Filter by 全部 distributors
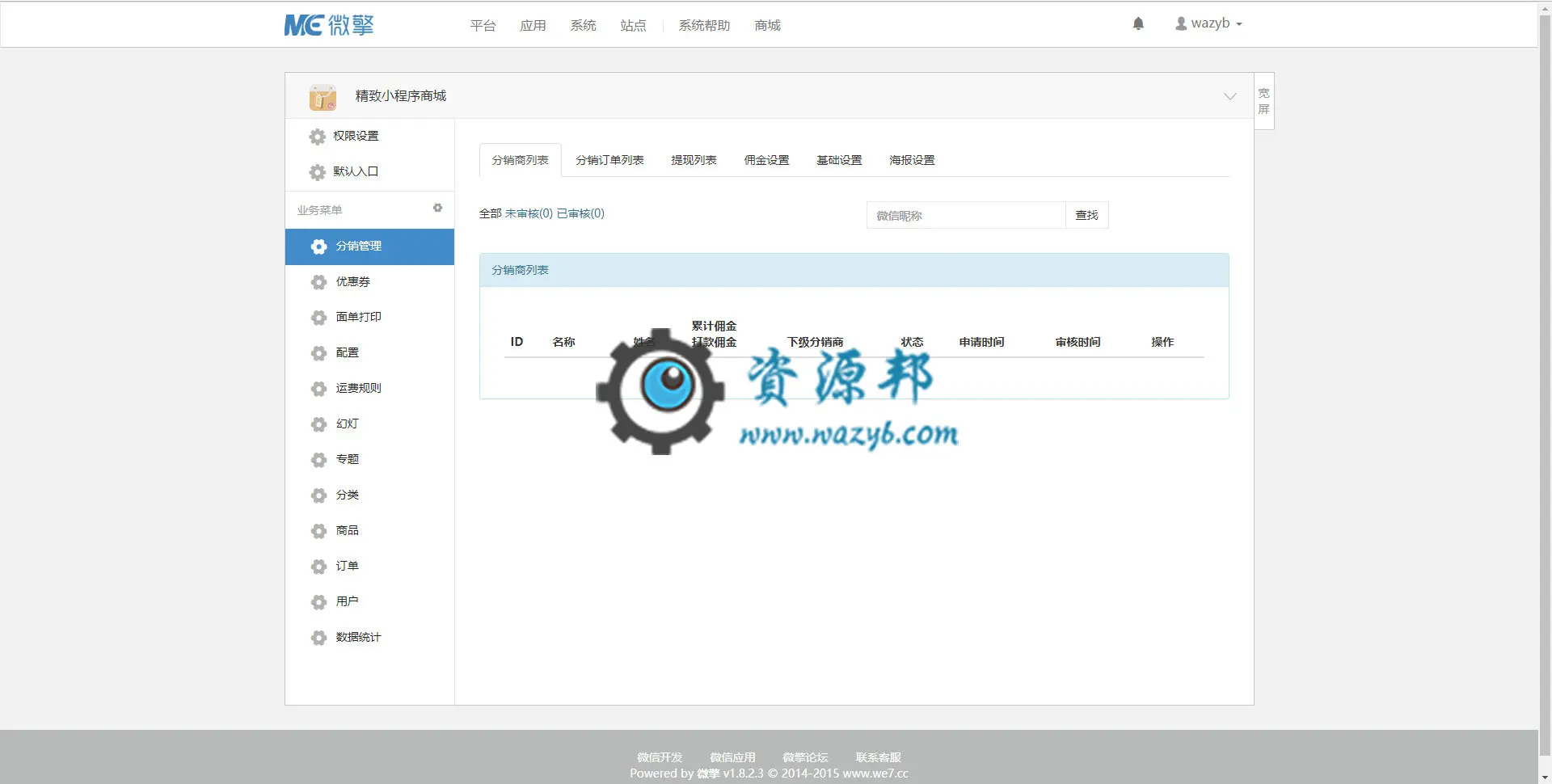 pyautogui.click(x=490, y=213)
